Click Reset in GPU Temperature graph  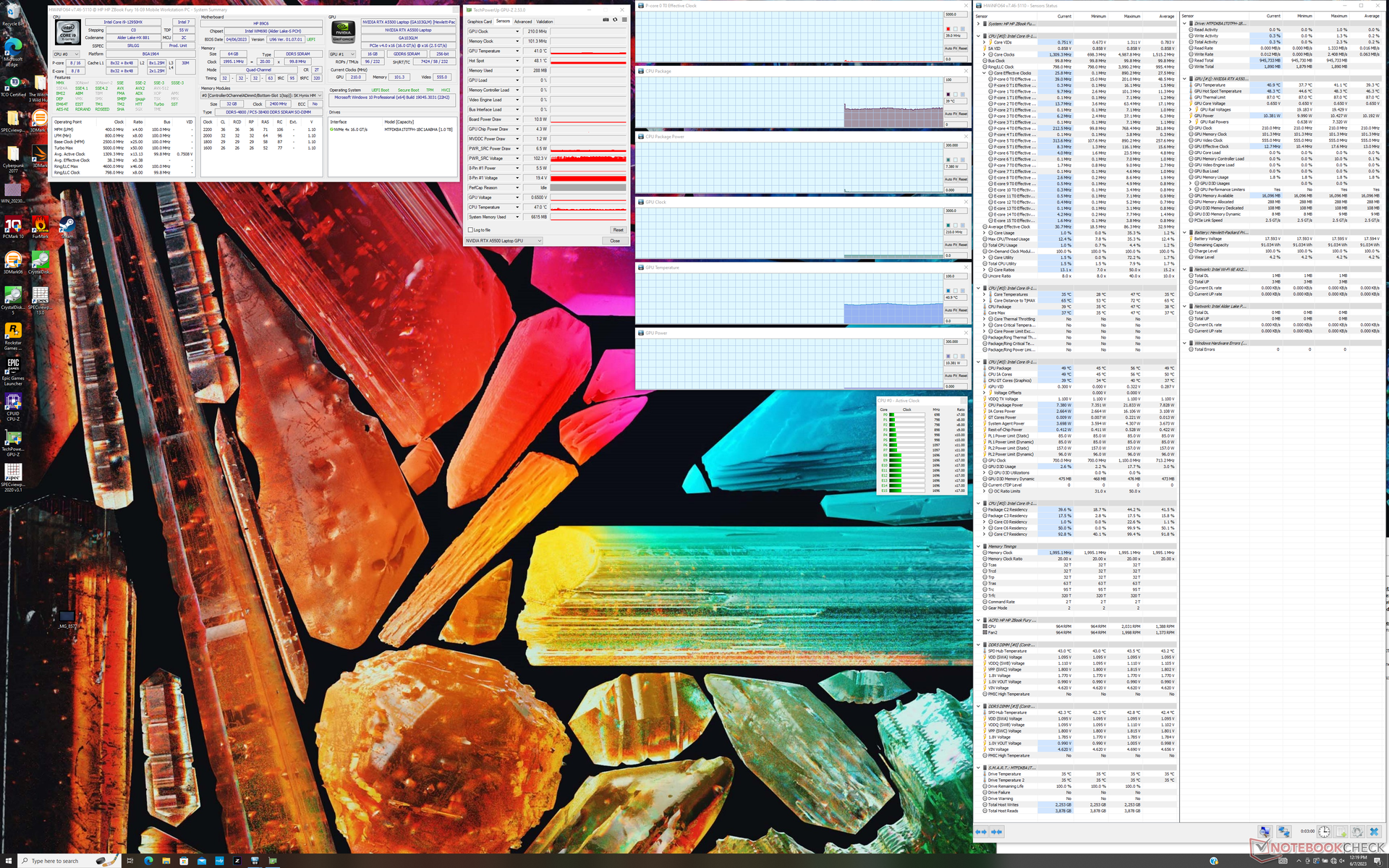coord(963,310)
